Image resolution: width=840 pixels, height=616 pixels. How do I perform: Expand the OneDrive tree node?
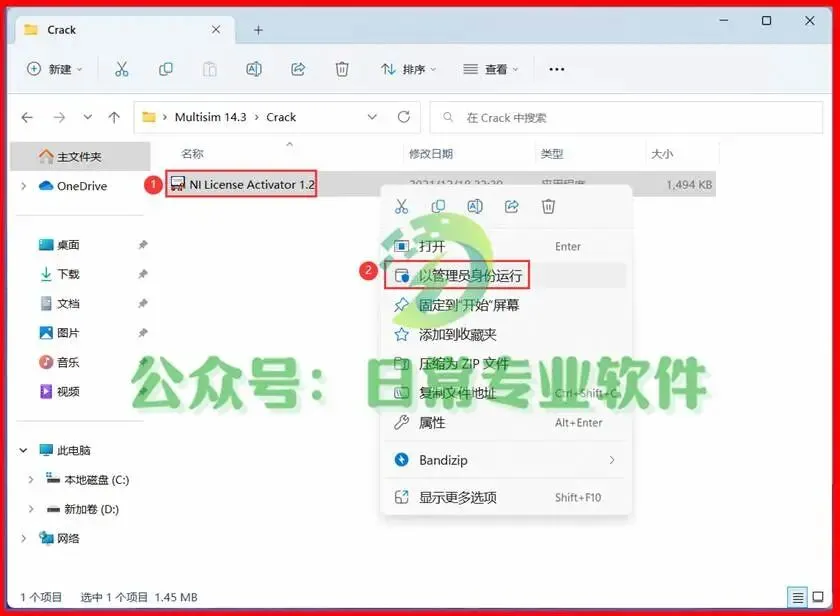(23, 186)
